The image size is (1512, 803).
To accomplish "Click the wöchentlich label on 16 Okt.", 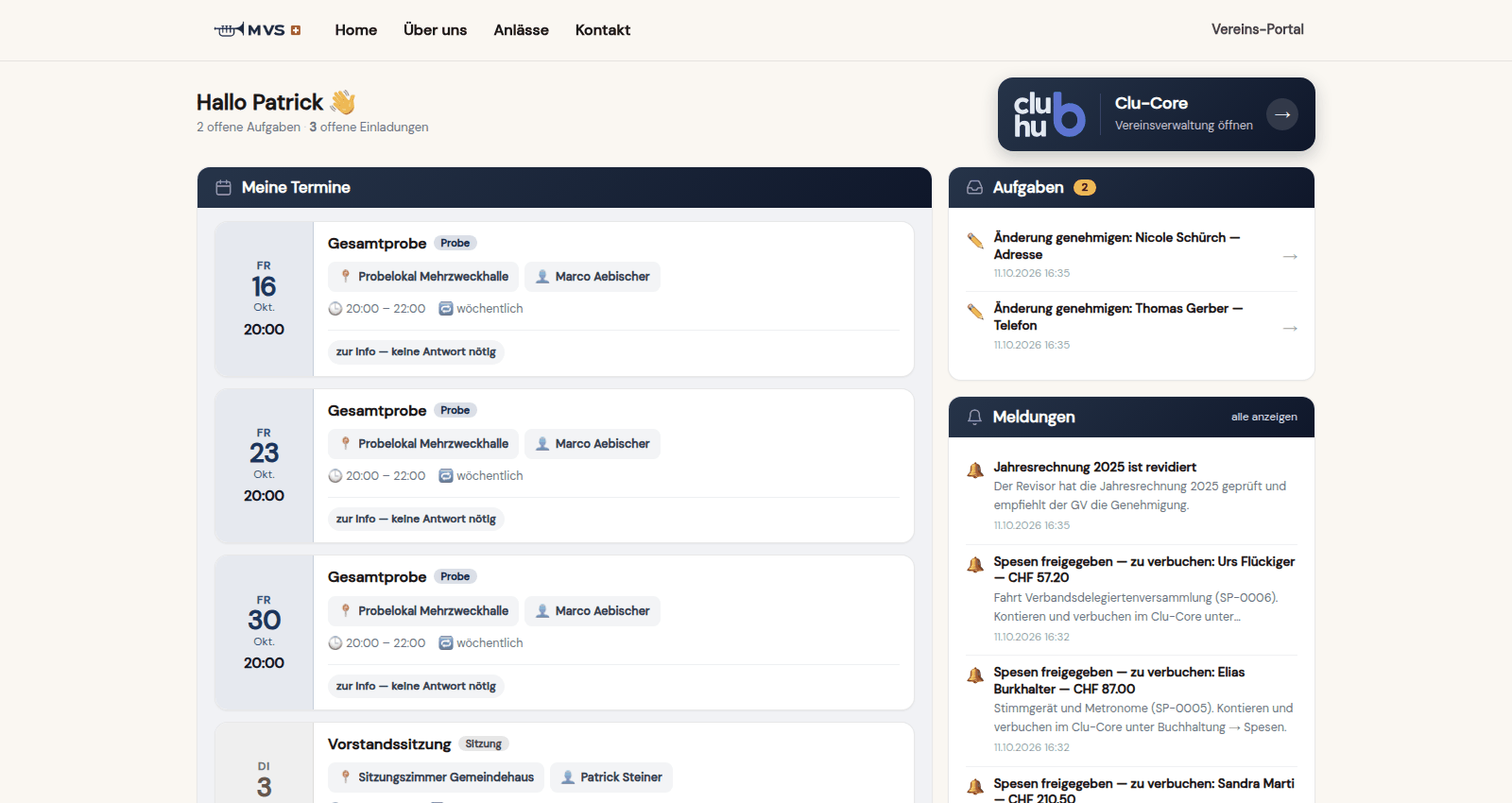I will tap(490, 309).
